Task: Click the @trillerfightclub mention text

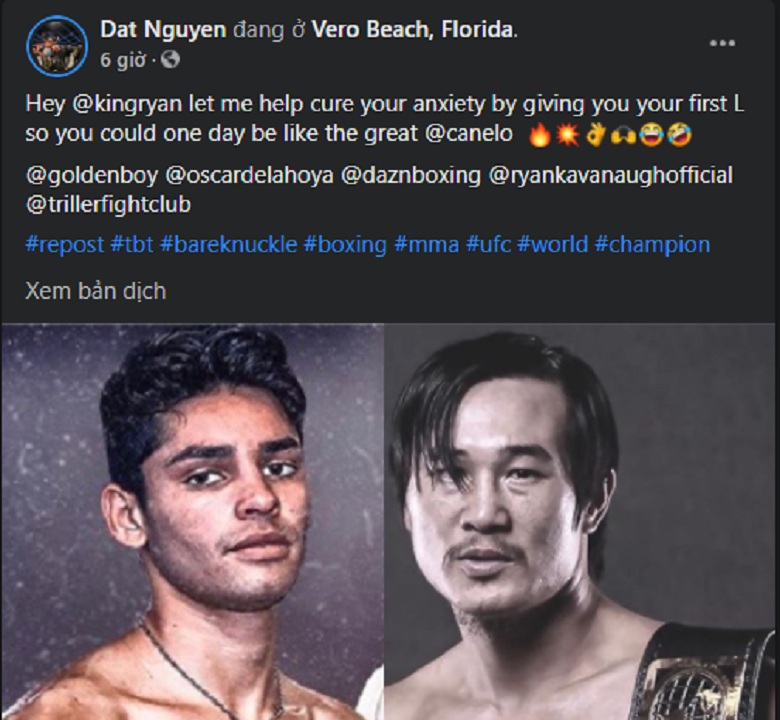Action: coord(108,205)
